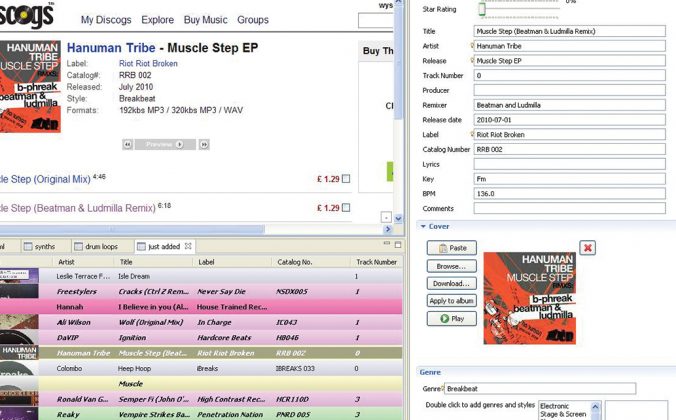Collapse the Cover section
This screenshot has width=676, height=420.
[423, 226]
